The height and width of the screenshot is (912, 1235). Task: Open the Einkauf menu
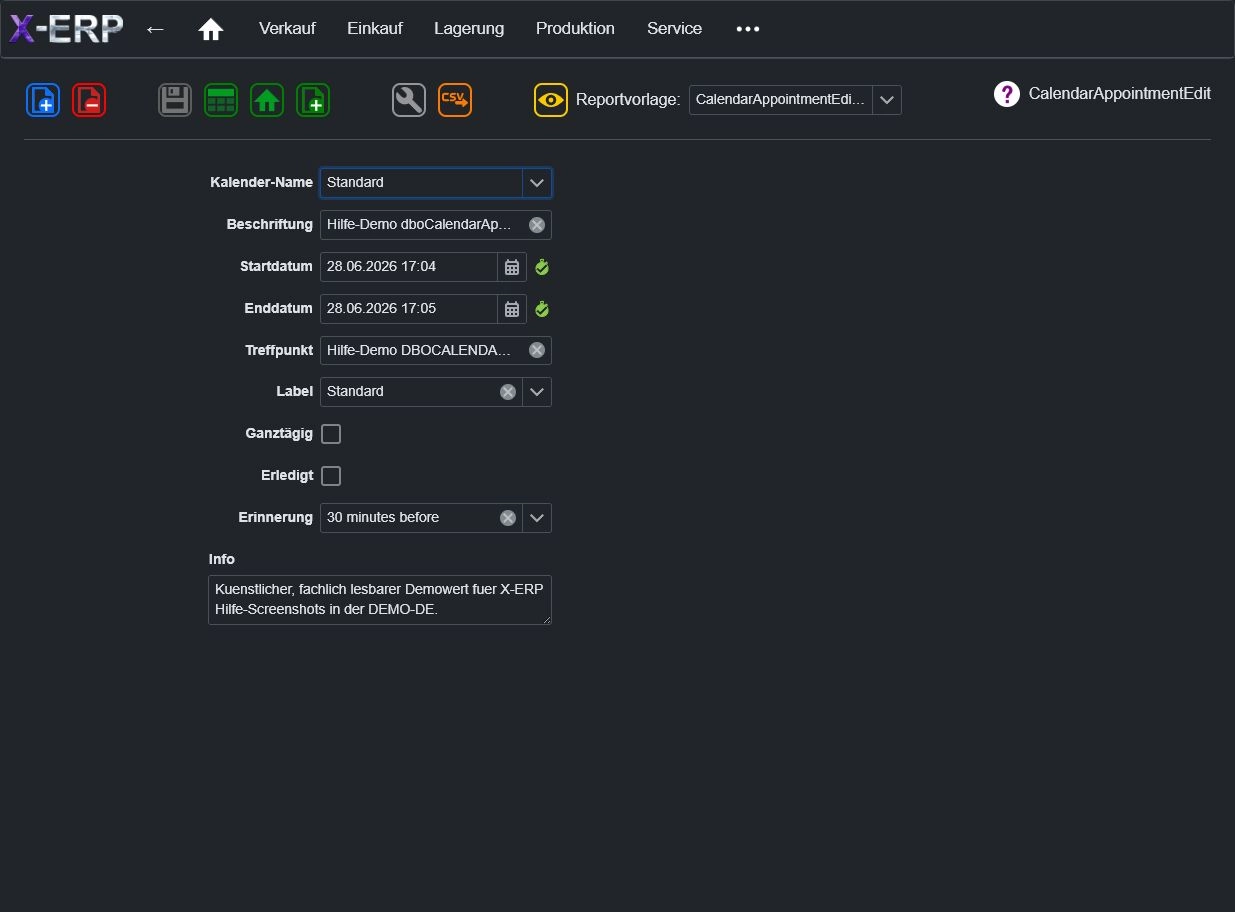tap(375, 29)
